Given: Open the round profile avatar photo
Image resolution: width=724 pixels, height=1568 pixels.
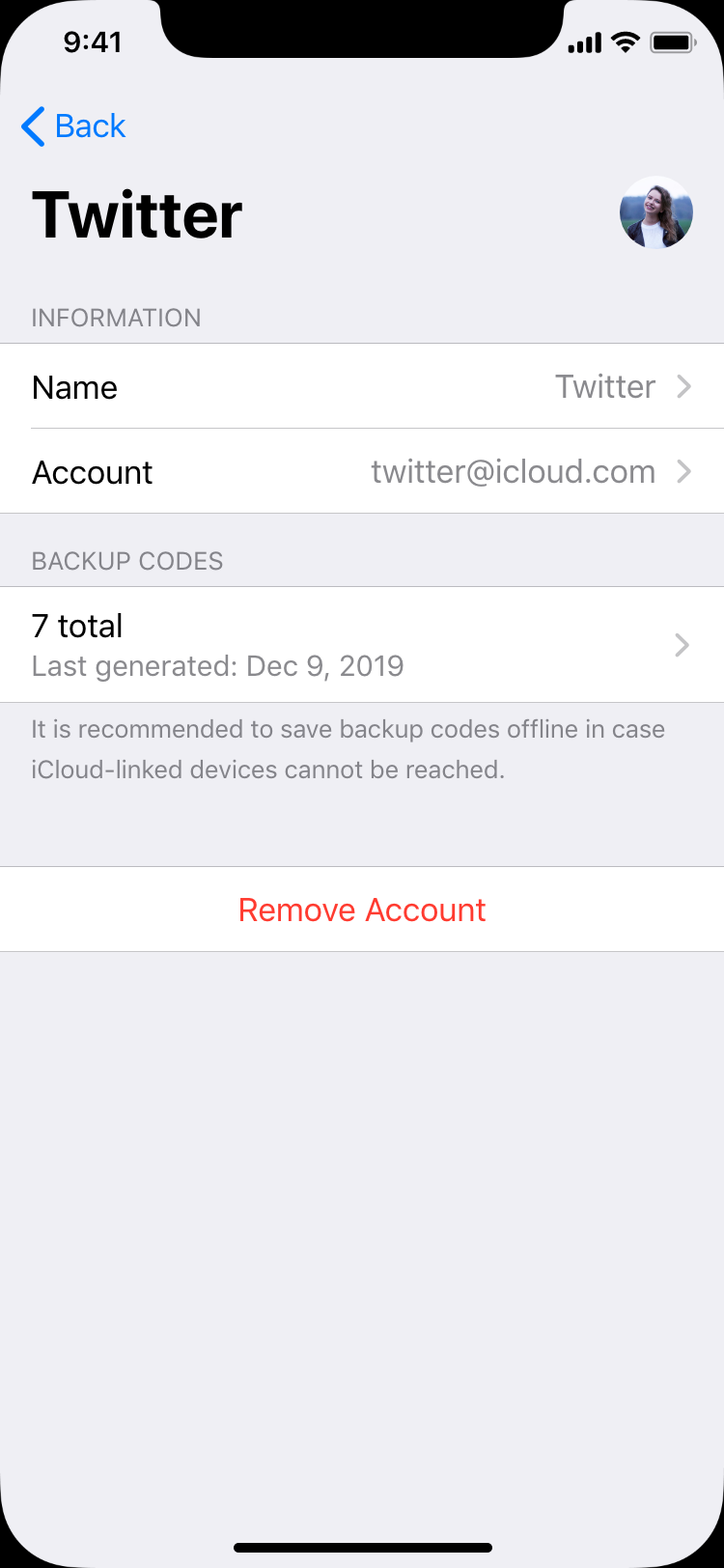Looking at the screenshot, I should tap(656, 212).
